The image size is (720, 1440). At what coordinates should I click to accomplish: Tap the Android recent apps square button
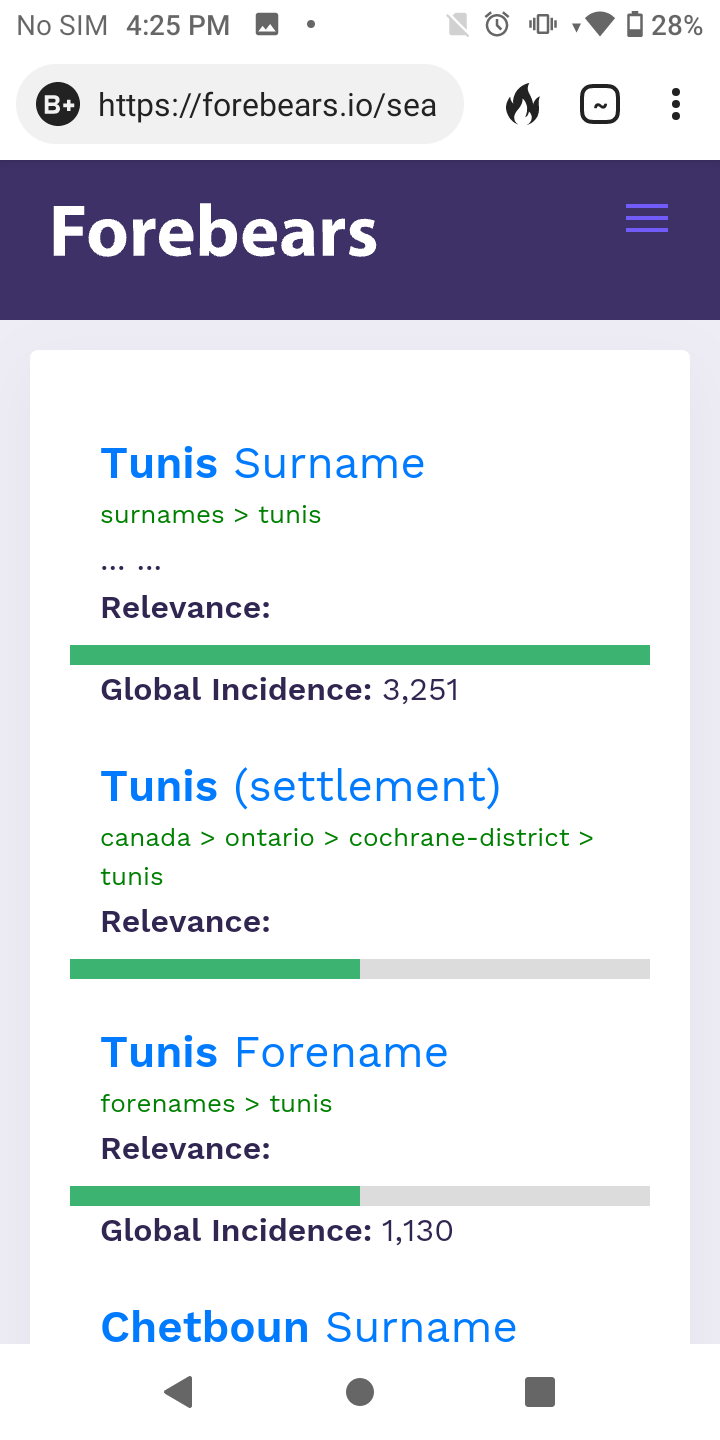[540, 1391]
